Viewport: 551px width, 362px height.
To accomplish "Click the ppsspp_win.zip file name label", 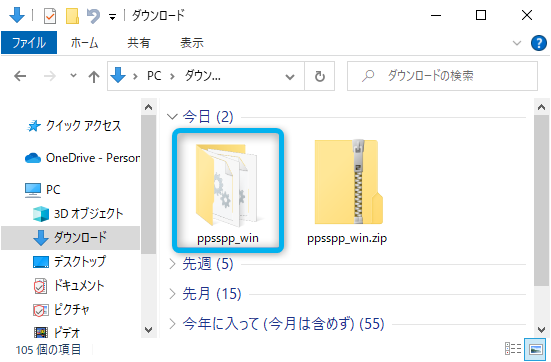I will click(347, 238).
